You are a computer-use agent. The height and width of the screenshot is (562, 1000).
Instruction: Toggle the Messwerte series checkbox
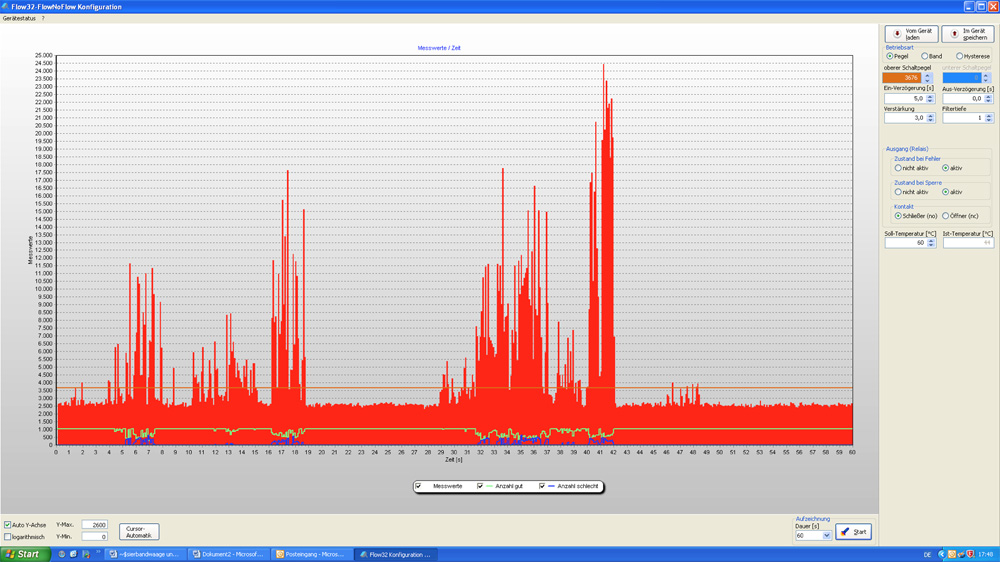418,486
